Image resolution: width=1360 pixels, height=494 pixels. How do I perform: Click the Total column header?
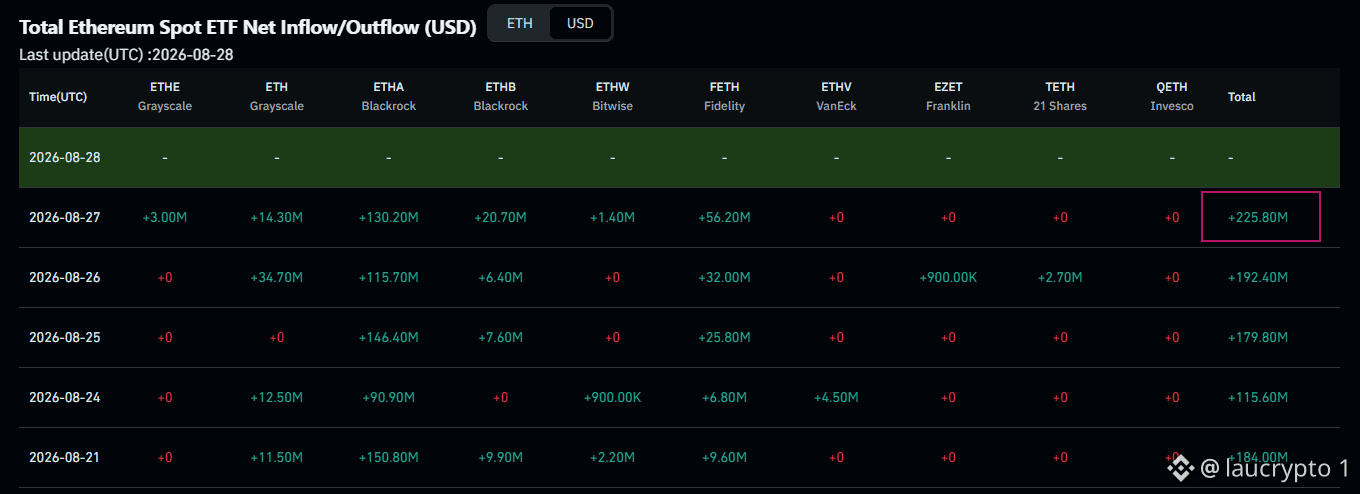click(x=1242, y=97)
